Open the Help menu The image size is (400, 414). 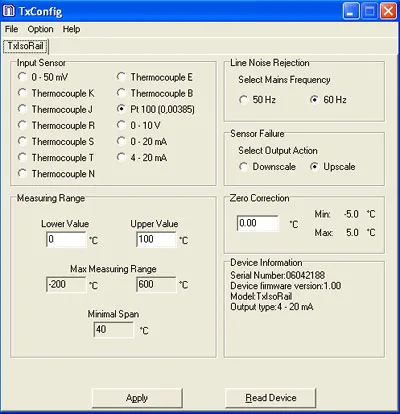(71, 29)
